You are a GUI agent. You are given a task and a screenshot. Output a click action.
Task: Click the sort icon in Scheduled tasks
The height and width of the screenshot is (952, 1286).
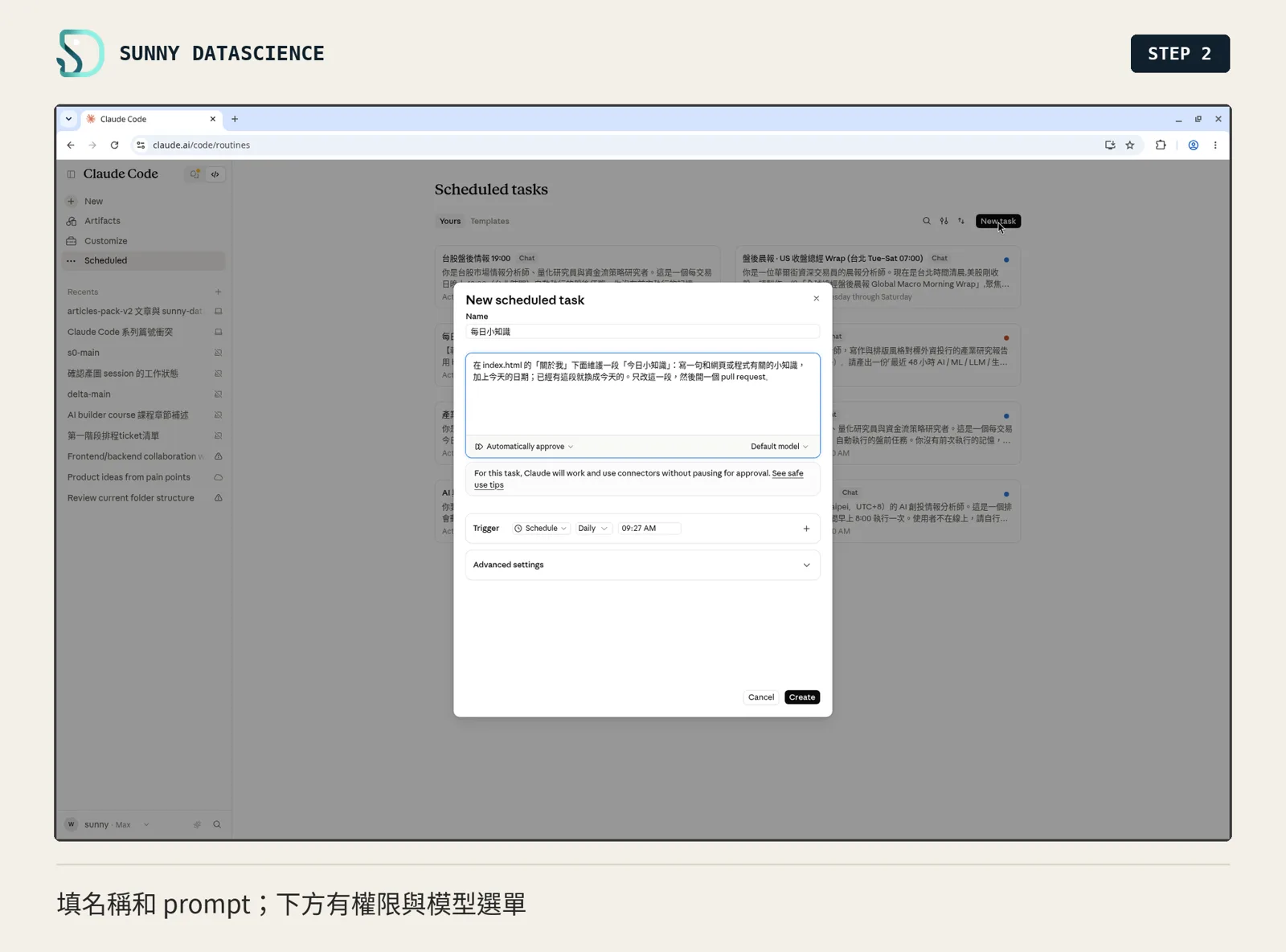(x=960, y=221)
